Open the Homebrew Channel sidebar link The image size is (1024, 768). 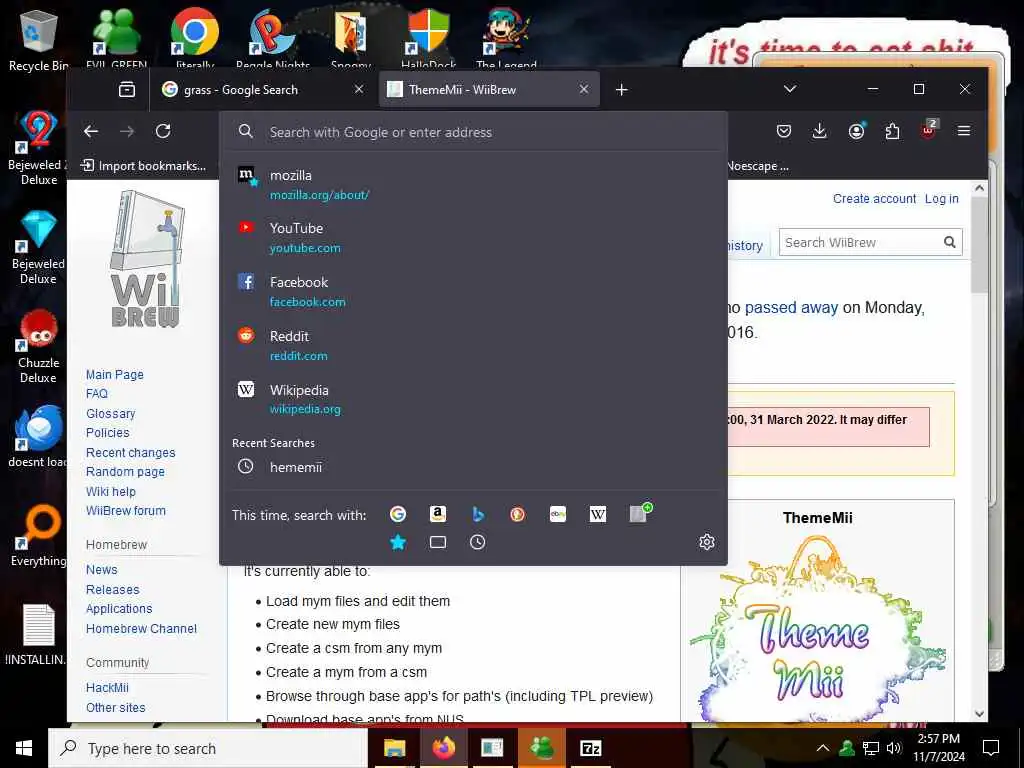click(x=141, y=628)
